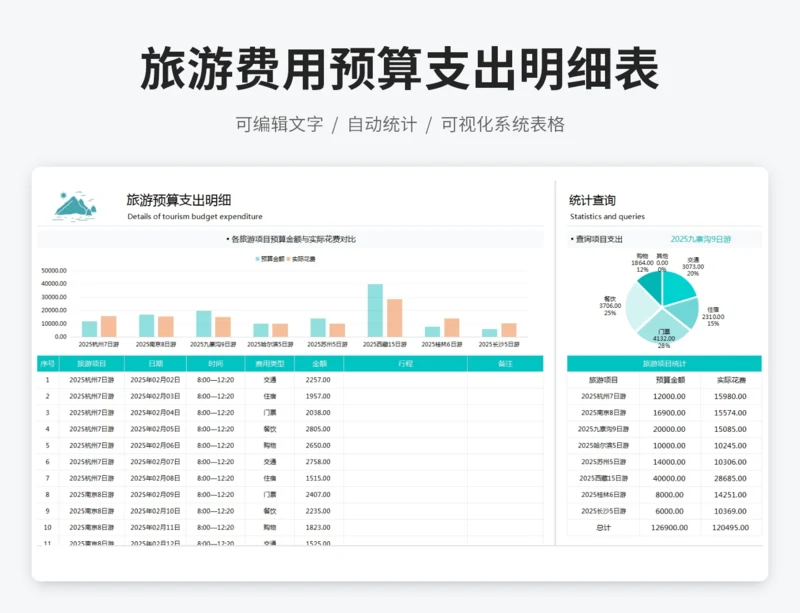
Task: Select actual spending value 14251.00
Action: (x=730, y=495)
